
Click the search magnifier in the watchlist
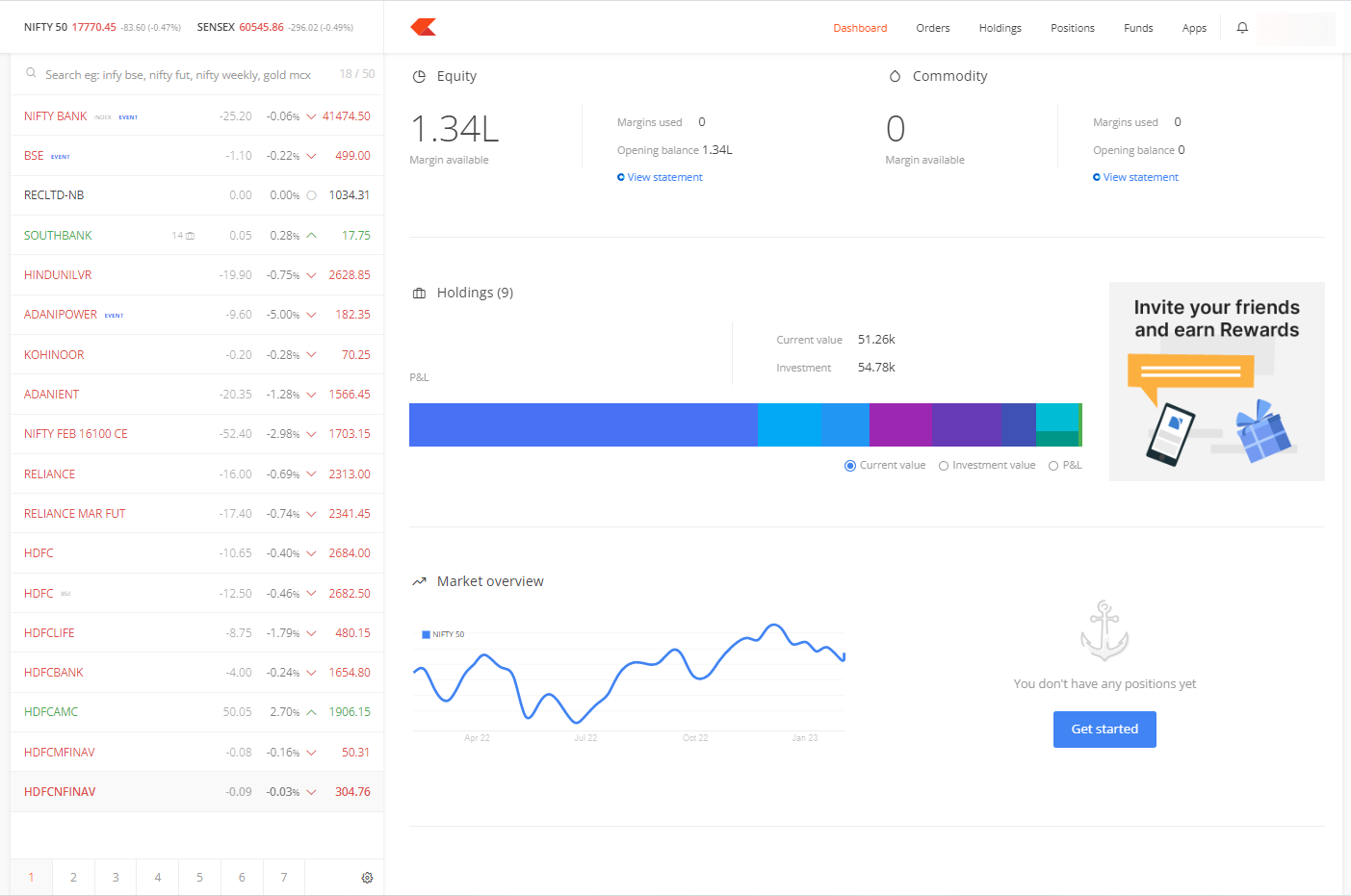(x=31, y=72)
